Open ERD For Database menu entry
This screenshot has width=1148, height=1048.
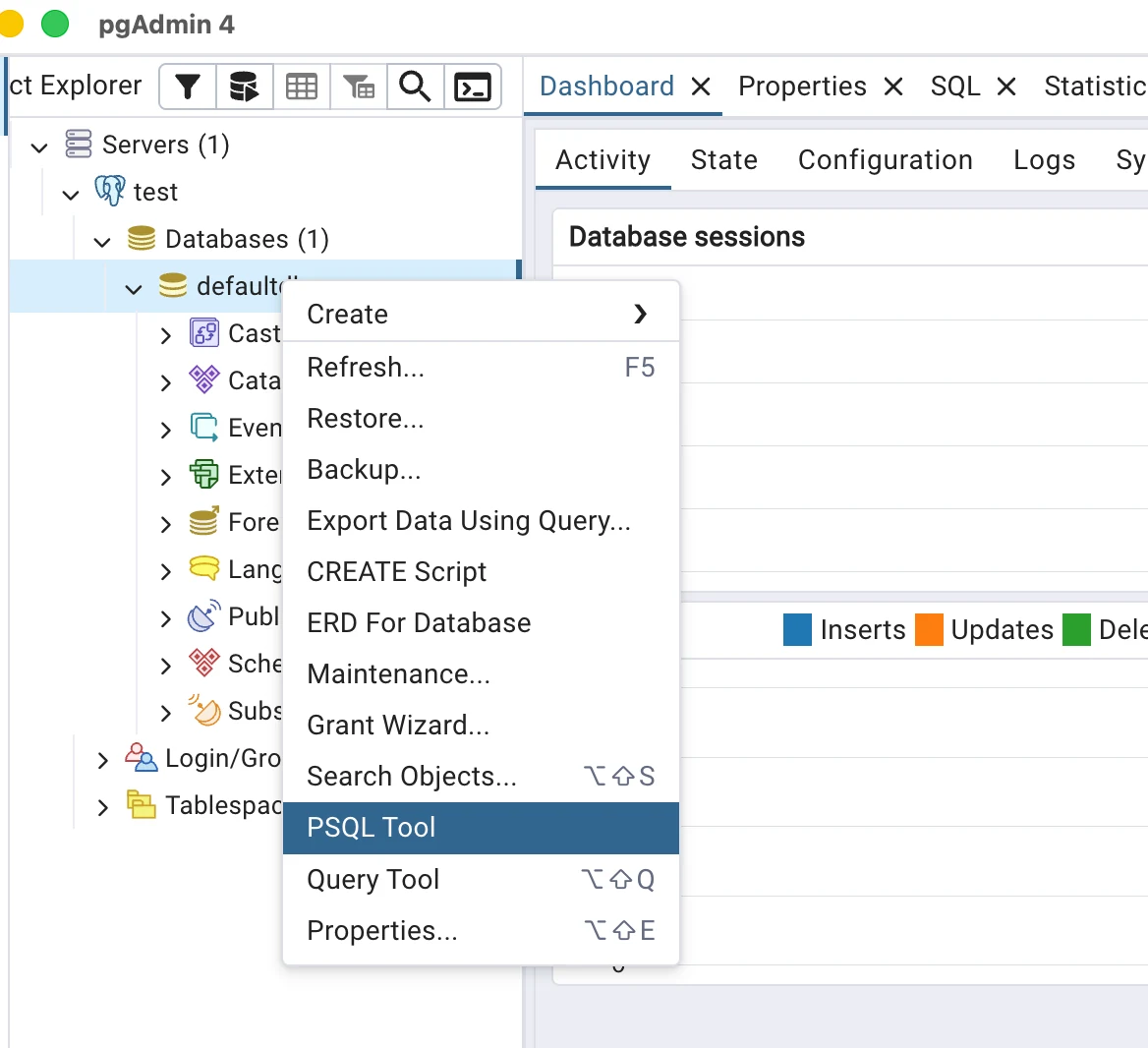tap(481, 622)
